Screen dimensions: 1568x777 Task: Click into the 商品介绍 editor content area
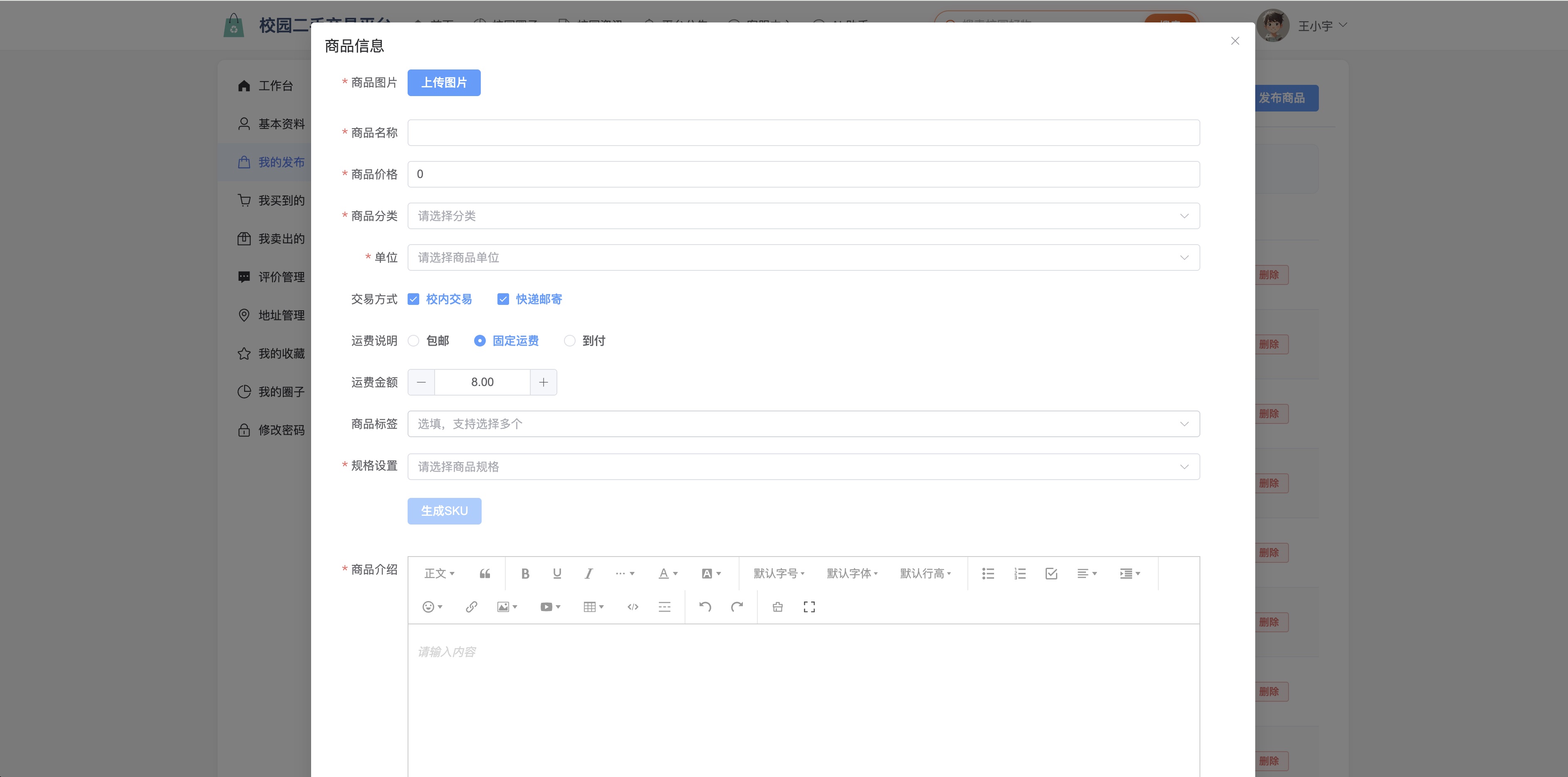click(804, 700)
